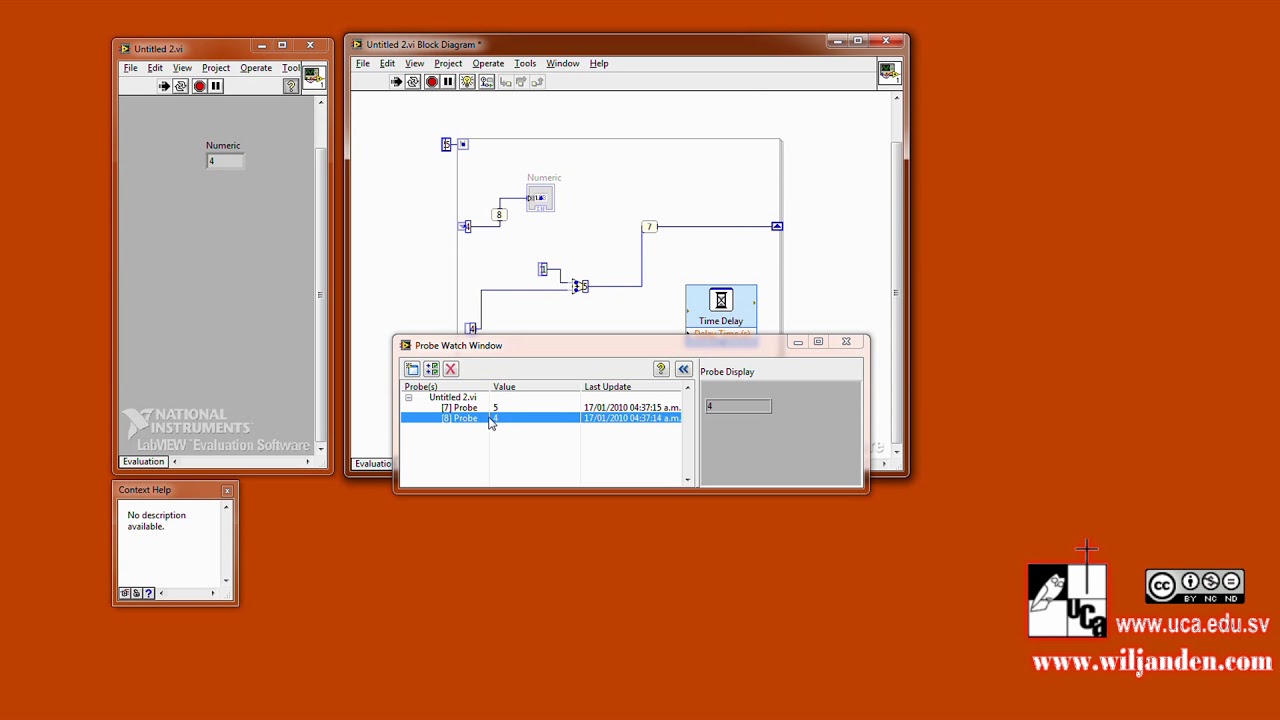Click Run arrow in Block Diagram toolbar
This screenshot has width=1280, height=720.
(396, 82)
